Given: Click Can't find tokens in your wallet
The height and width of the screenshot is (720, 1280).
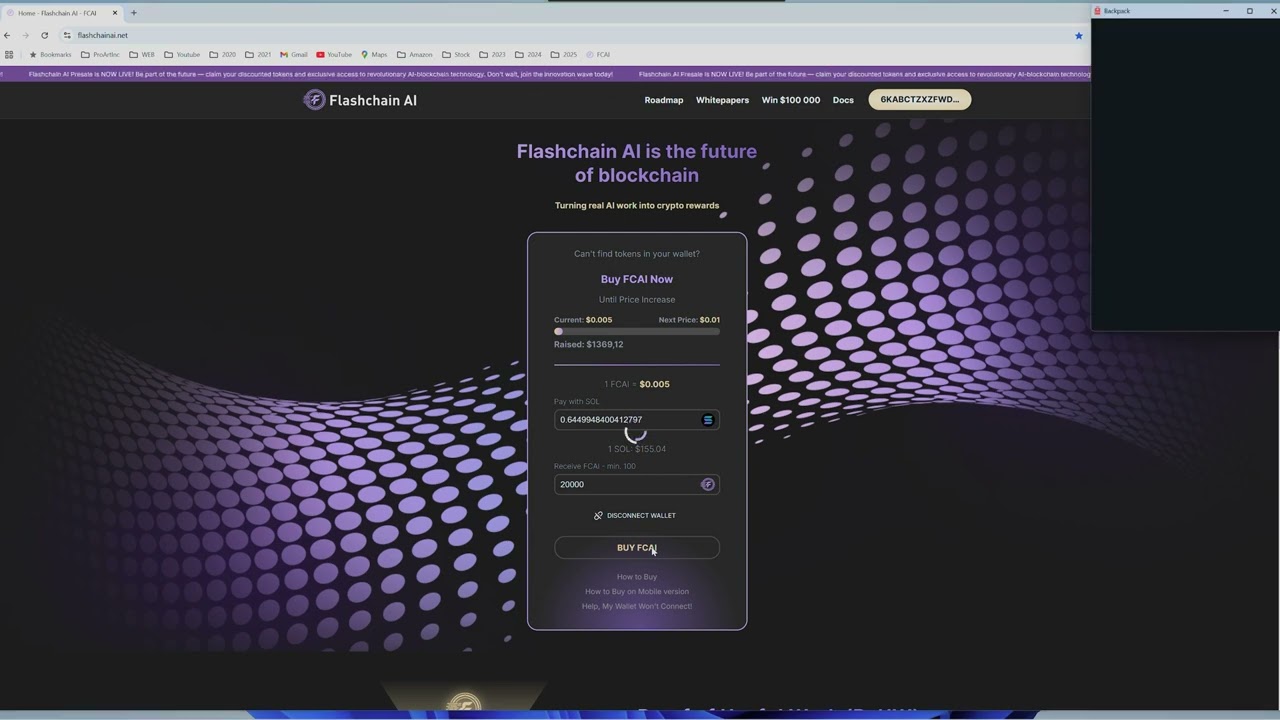Looking at the screenshot, I should (x=637, y=254).
